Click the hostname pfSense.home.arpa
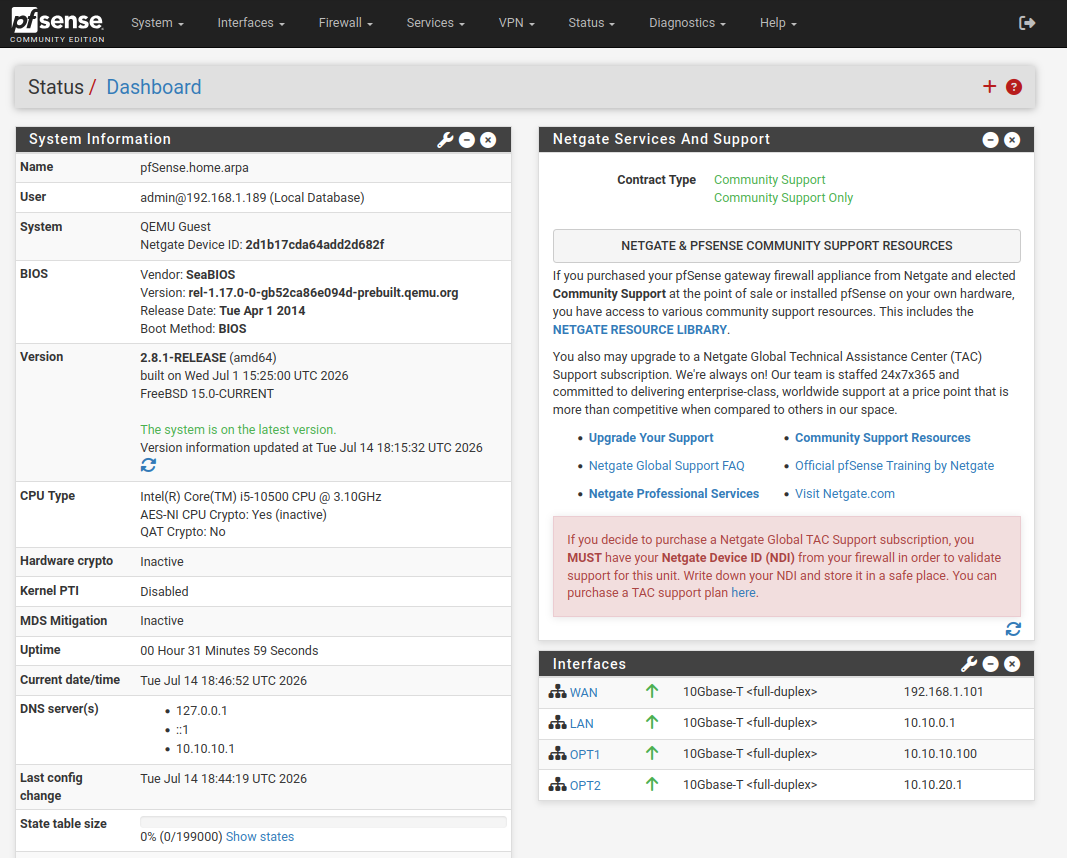The height and width of the screenshot is (858, 1067). click(x=194, y=168)
